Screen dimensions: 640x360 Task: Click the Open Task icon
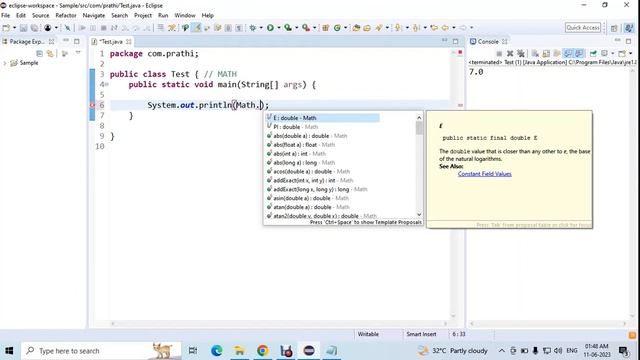point(367,28)
